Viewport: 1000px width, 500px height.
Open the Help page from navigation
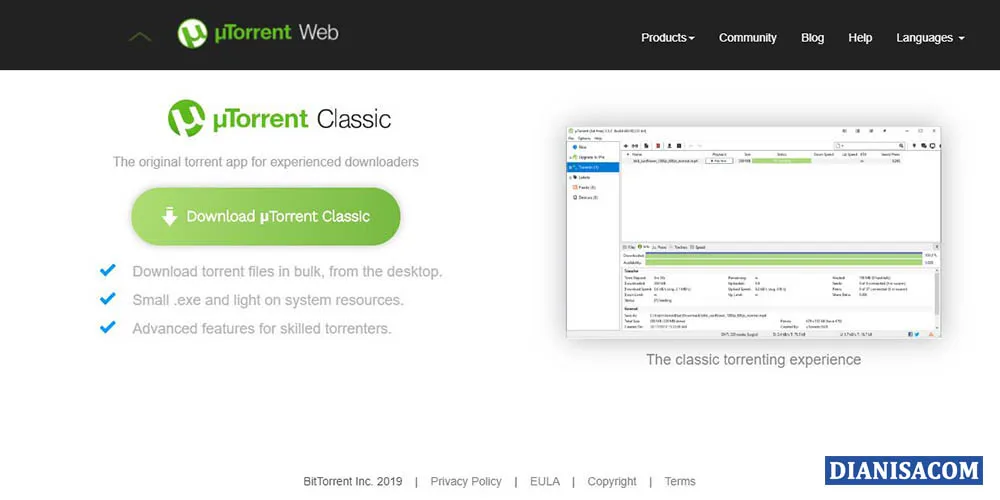860,38
